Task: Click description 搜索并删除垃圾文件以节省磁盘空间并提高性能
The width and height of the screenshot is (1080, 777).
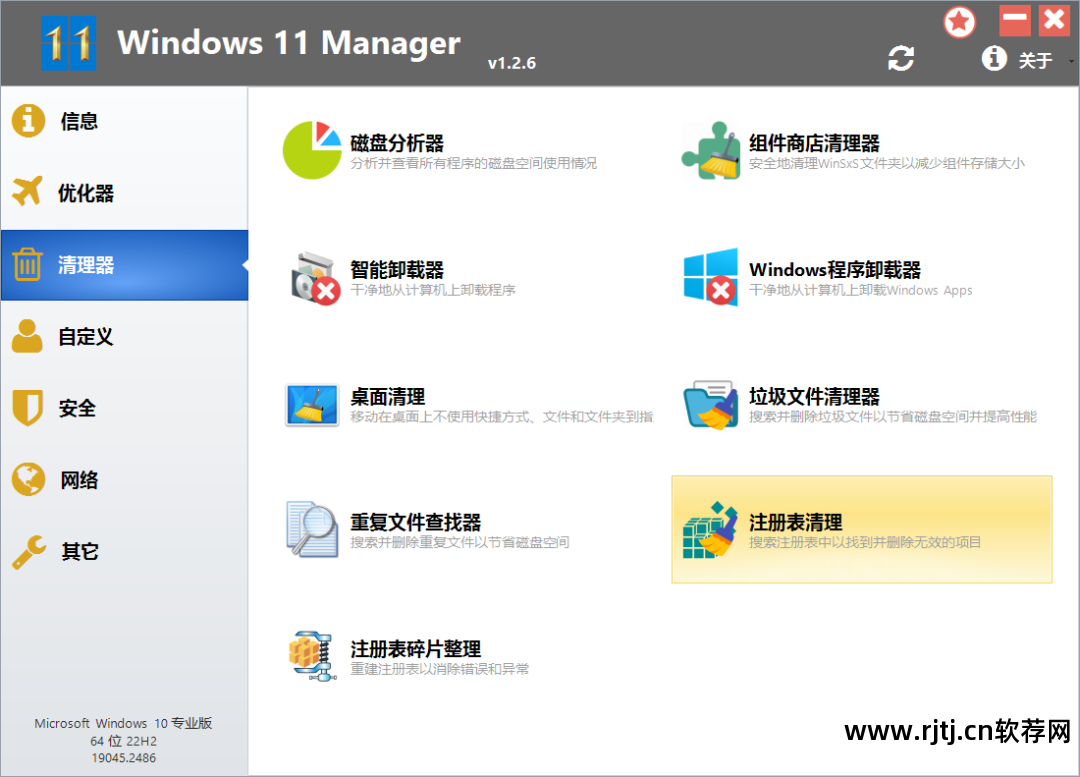Action: tap(893, 417)
